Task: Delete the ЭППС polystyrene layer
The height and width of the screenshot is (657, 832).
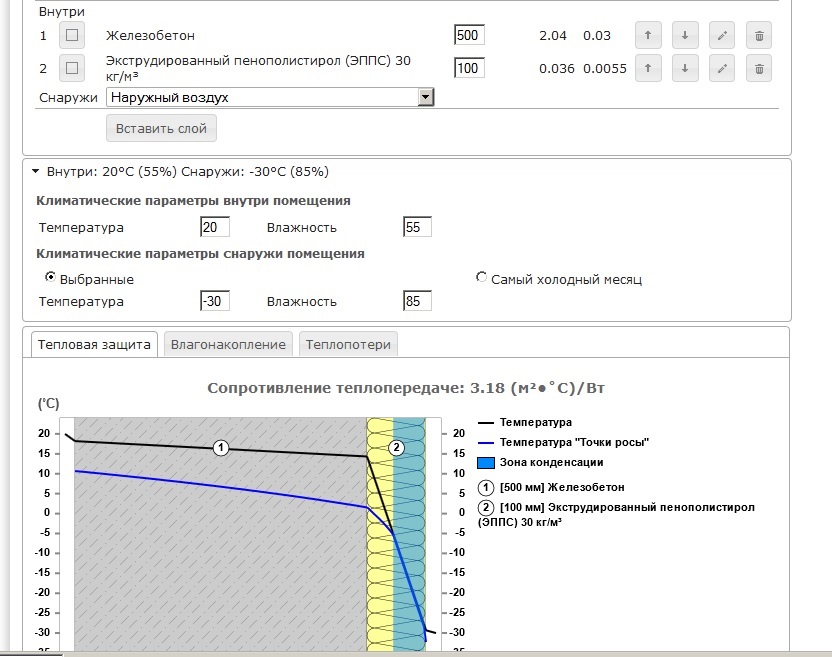Action: click(759, 69)
